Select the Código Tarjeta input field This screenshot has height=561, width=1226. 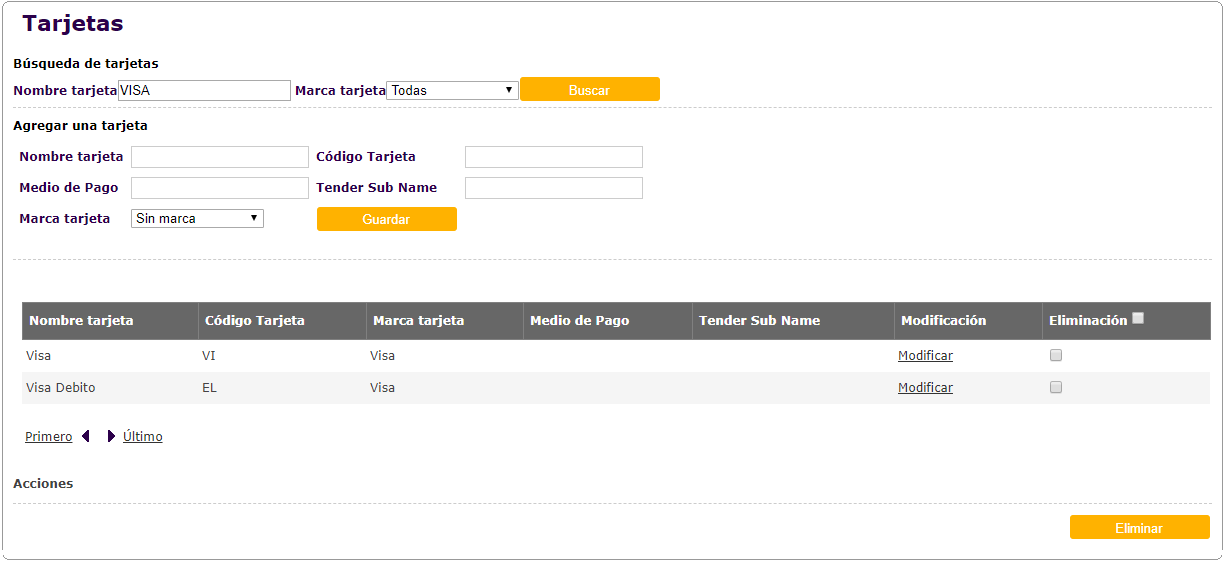553,157
